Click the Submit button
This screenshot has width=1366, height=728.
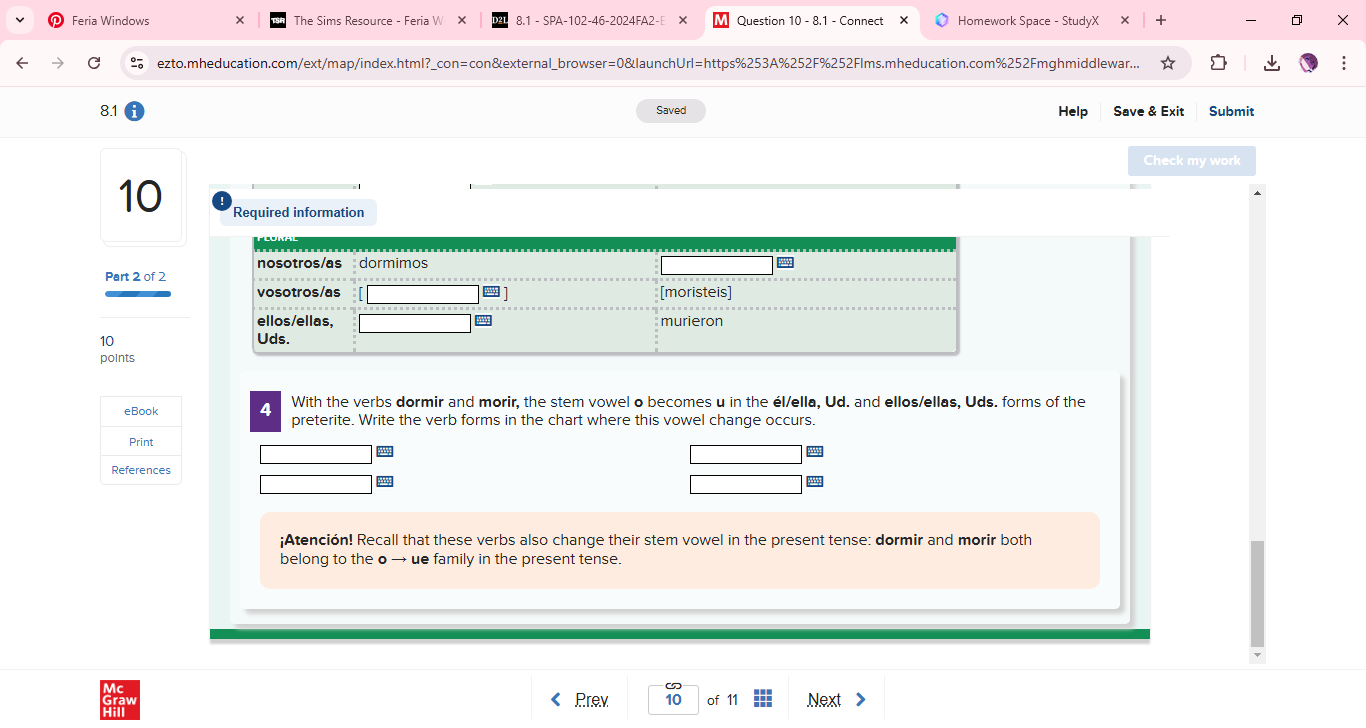pos(1231,111)
